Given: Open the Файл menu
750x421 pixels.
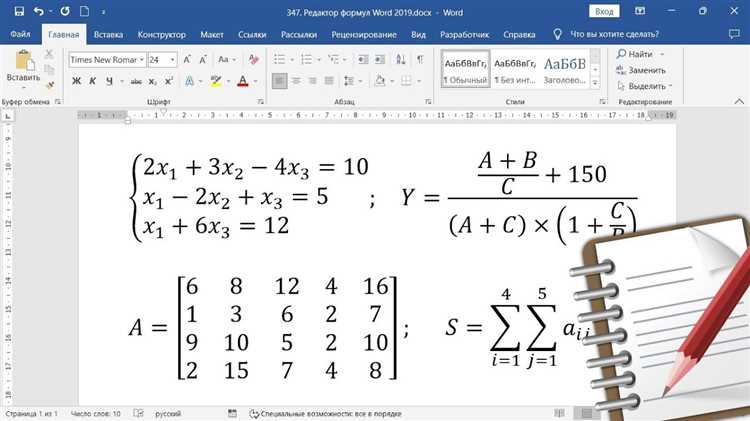Looking at the screenshot, I should pyautogui.click(x=19, y=33).
